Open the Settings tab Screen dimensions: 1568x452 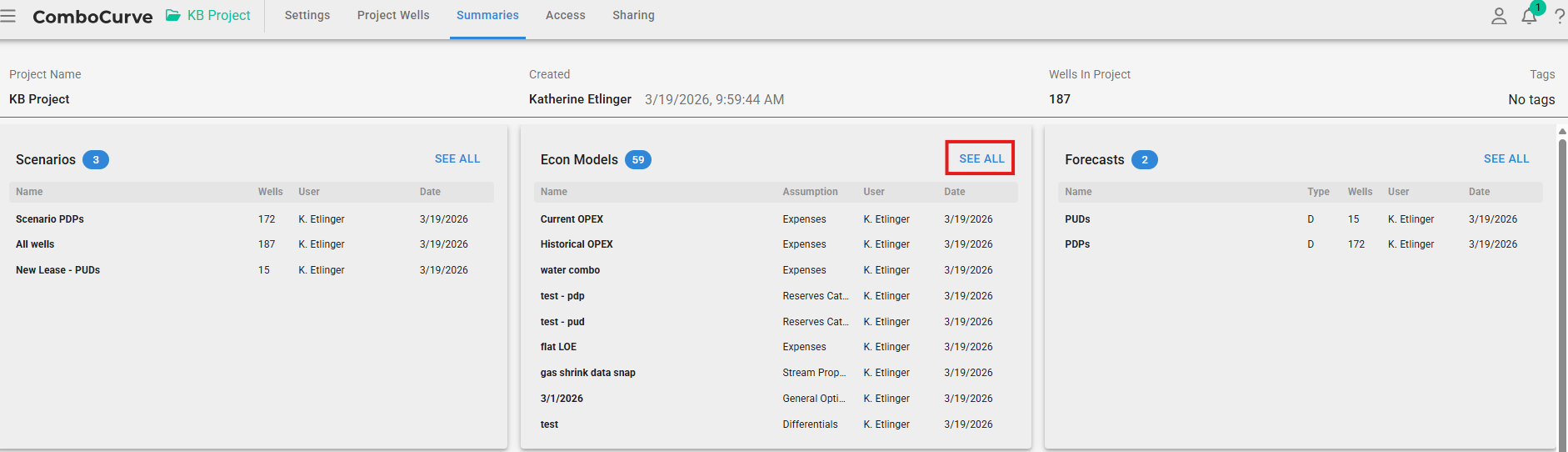click(x=307, y=15)
